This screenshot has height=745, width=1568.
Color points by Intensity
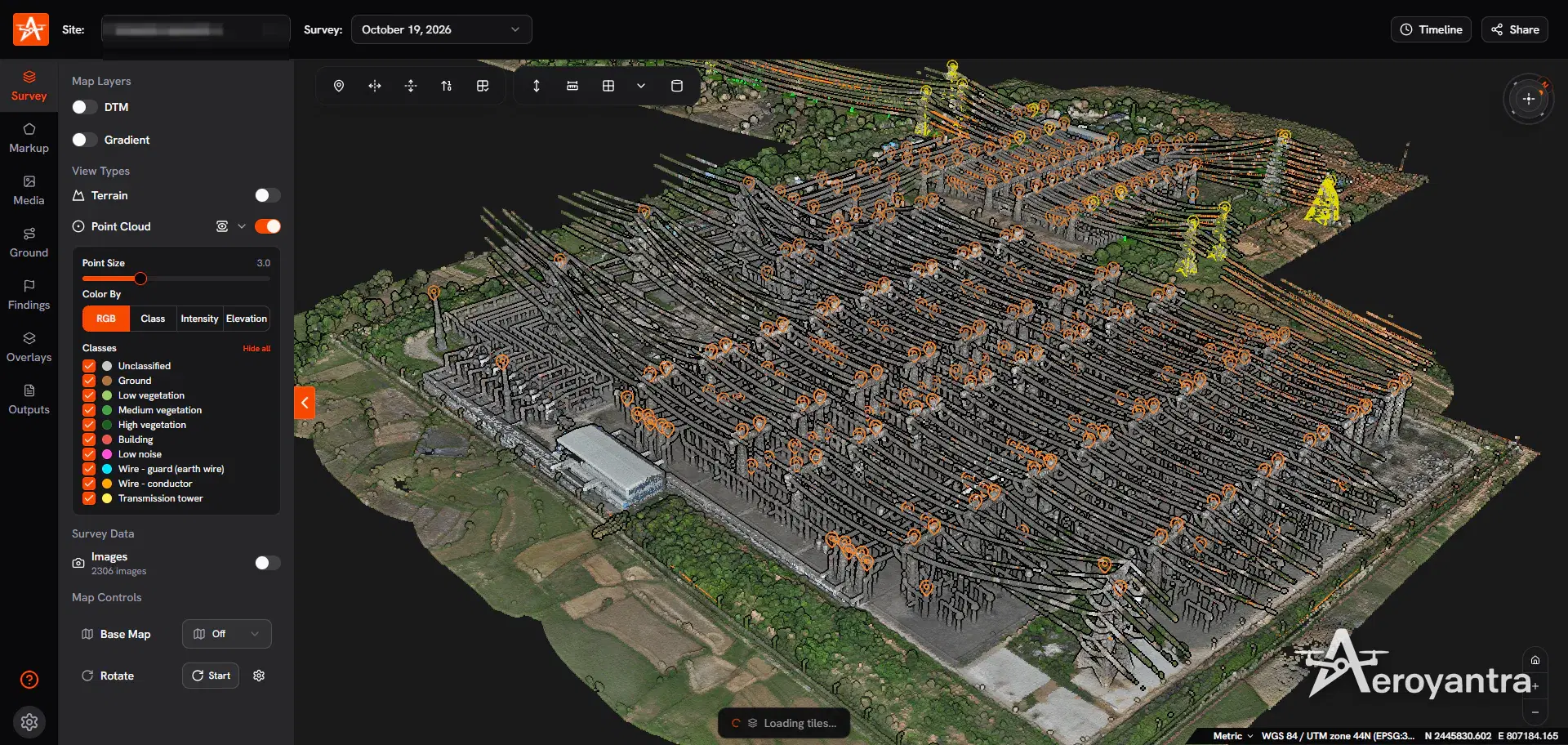tap(200, 319)
